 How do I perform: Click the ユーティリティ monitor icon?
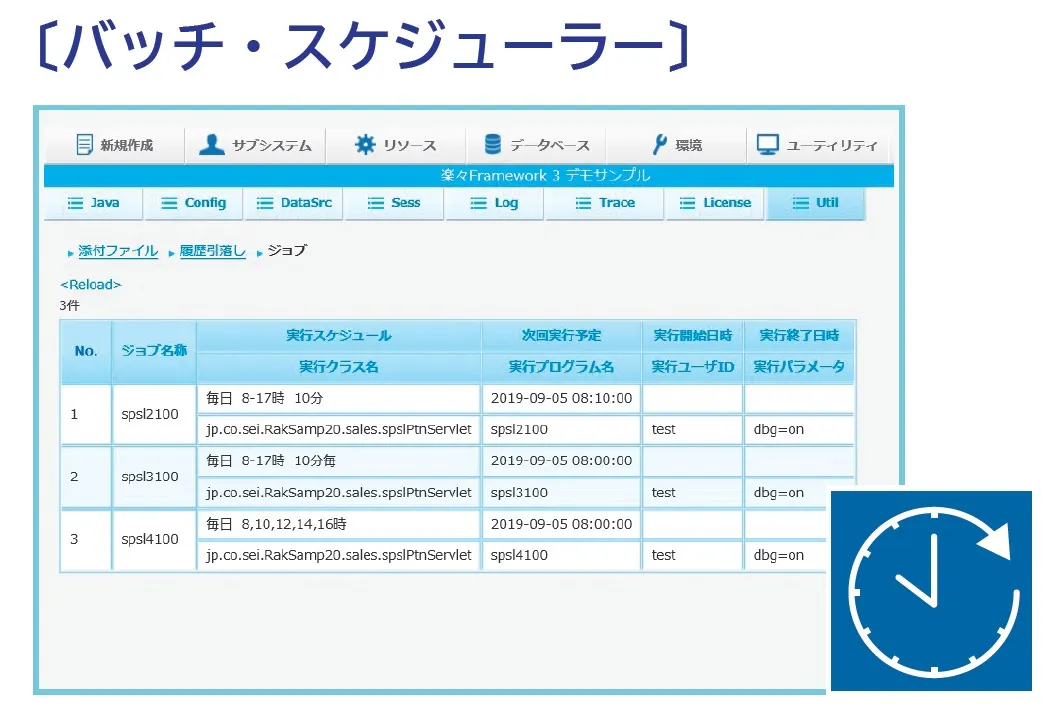767,145
